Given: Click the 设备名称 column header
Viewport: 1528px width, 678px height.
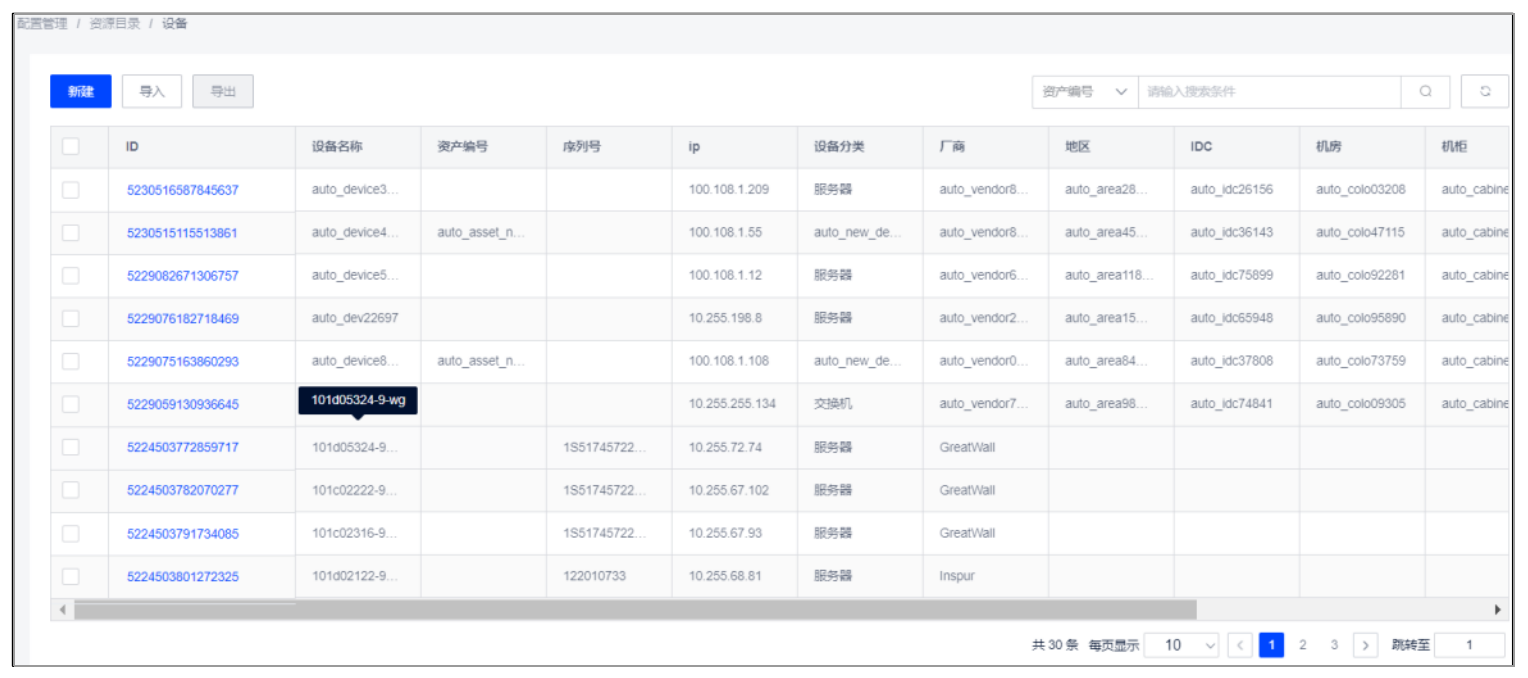Looking at the screenshot, I should point(358,147).
